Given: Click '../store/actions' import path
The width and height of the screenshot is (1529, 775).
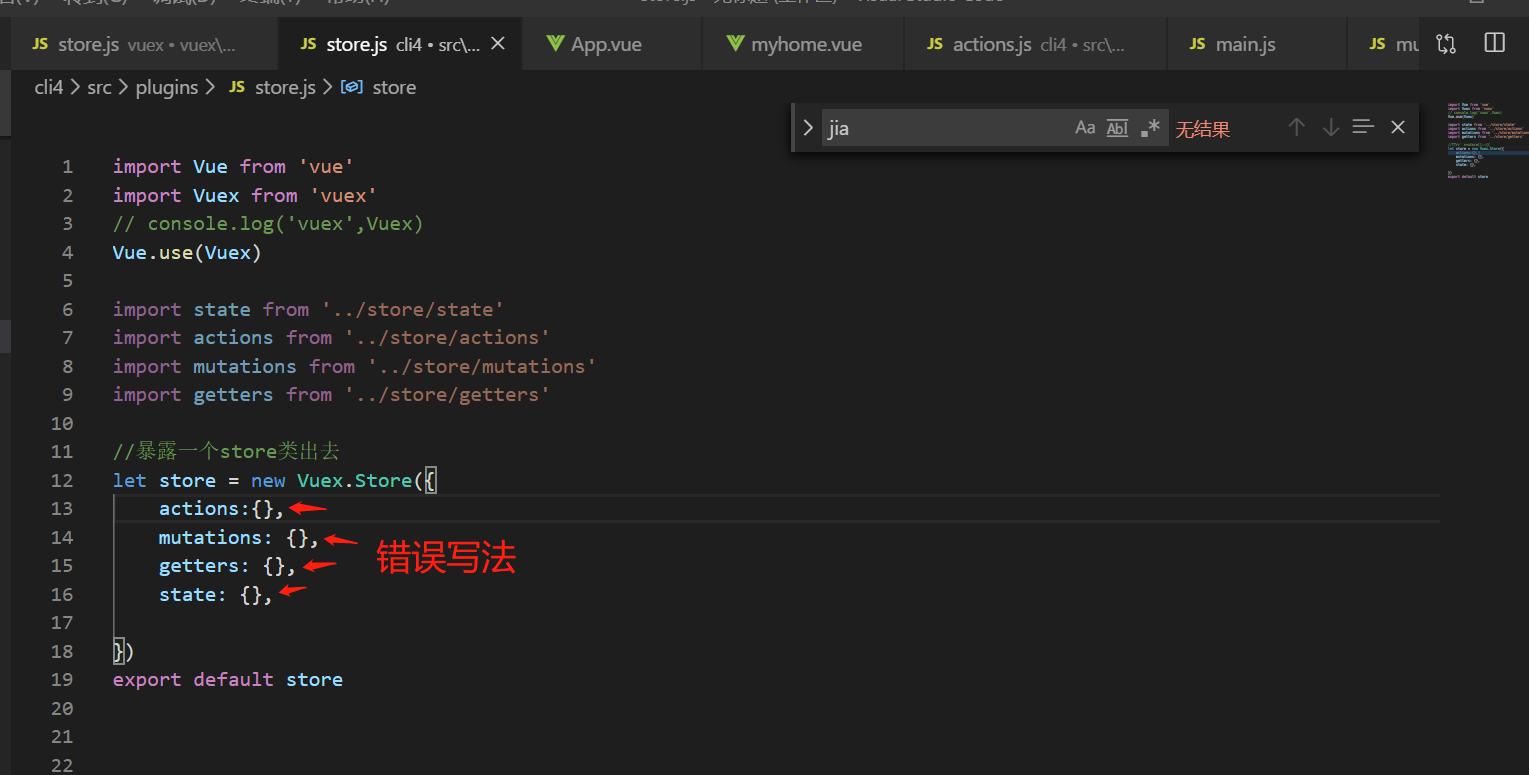Looking at the screenshot, I should pyautogui.click(x=448, y=337).
